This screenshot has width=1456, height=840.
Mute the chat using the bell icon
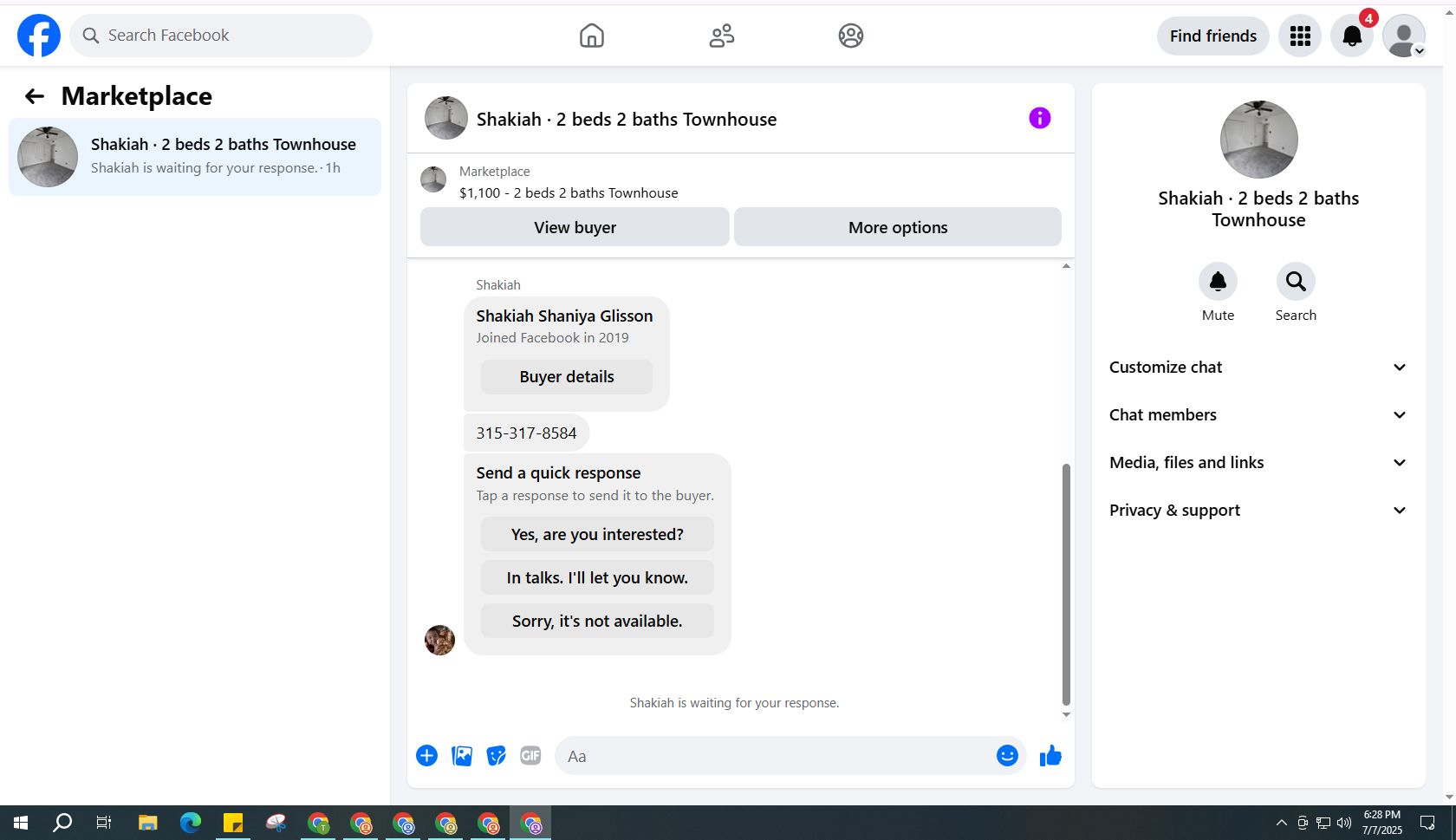(x=1218, y=281)
